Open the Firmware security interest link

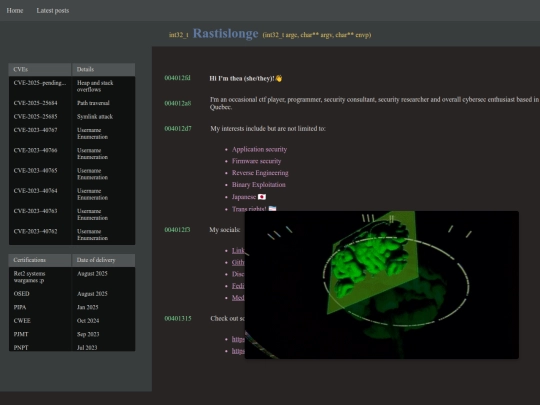pyautogui.click(x=257, y=161)
